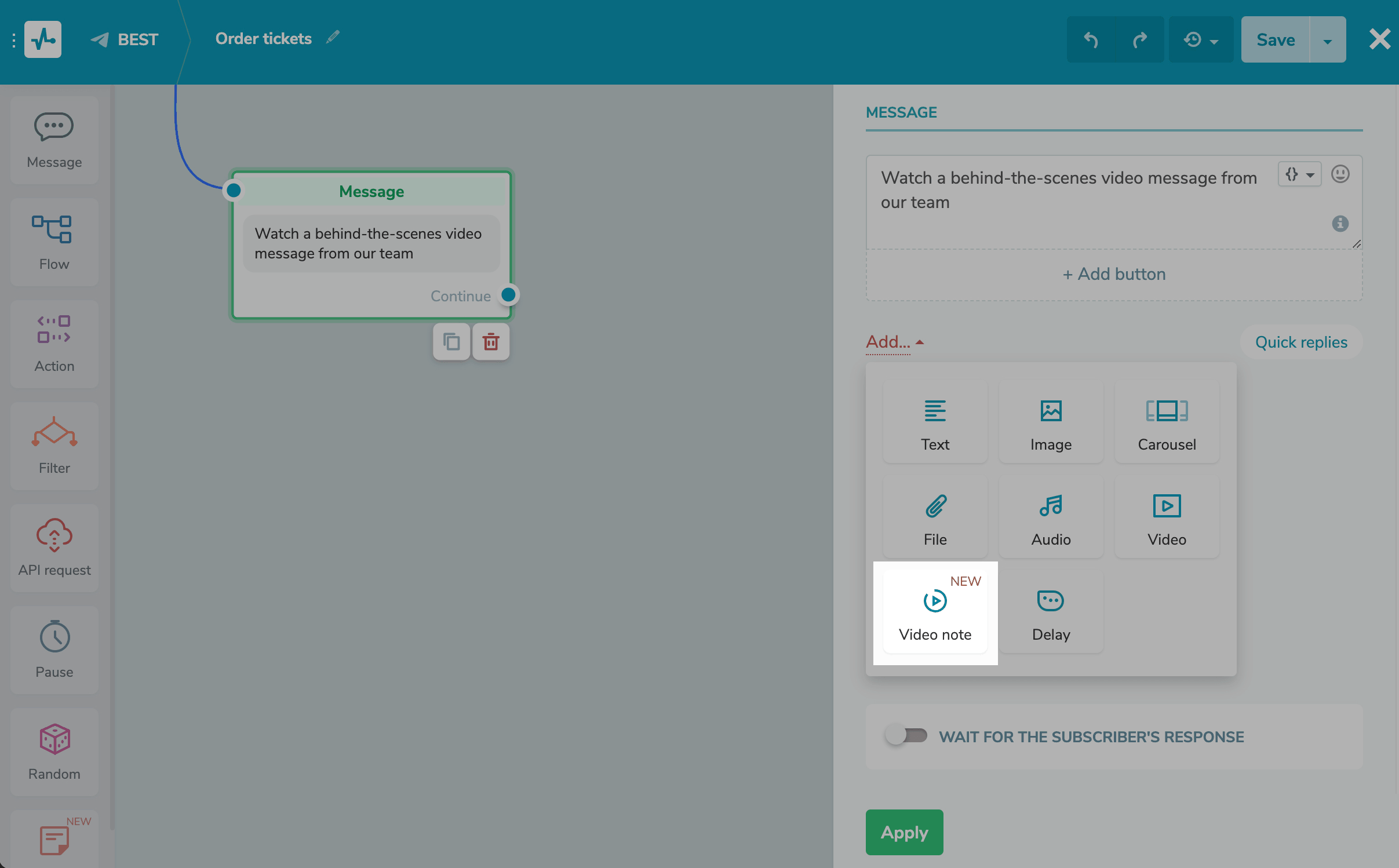Delete the Message block with trash icon
This screenshot has width=1399, height=868.
point(491,342)
